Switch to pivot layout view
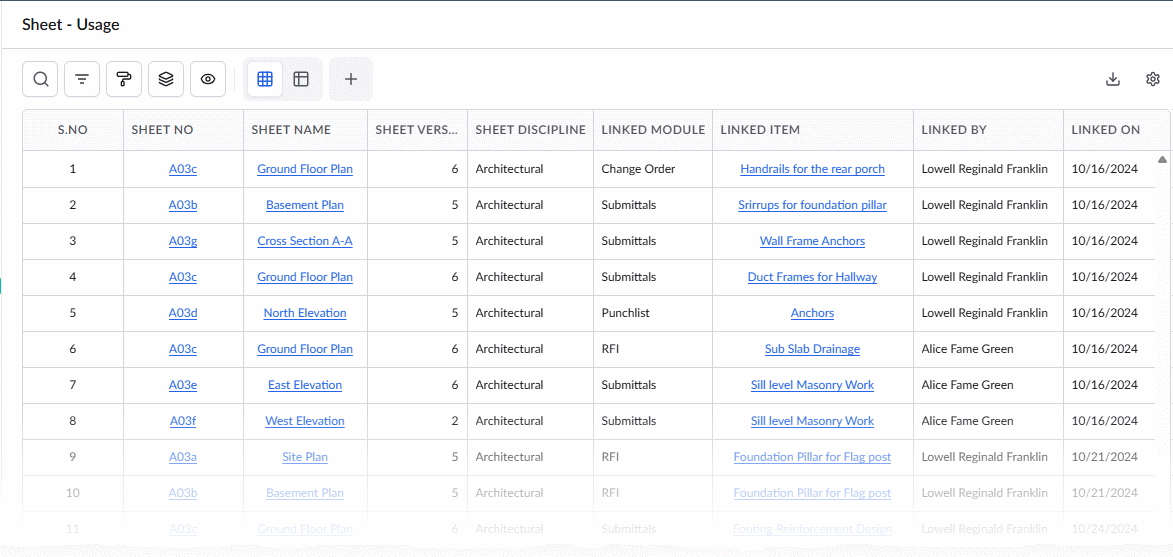Viewport: 1173px width, 557px height. coord(301,79)
